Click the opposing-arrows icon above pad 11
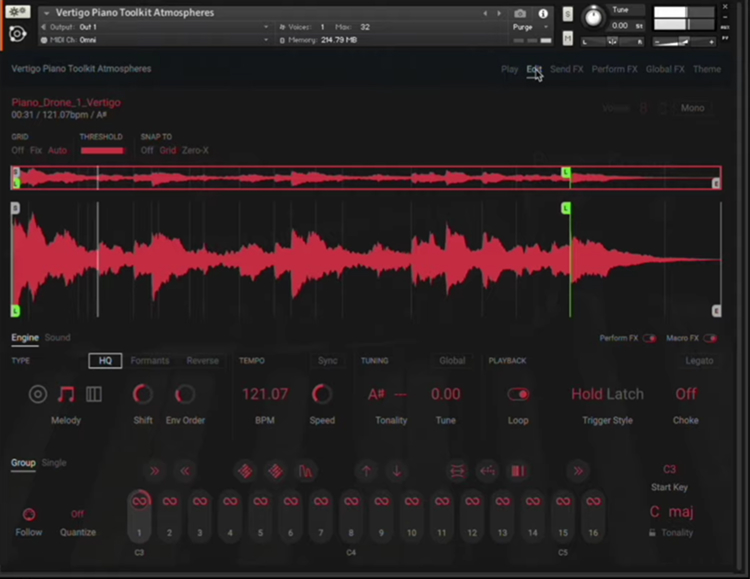Screen dimensions: 750x579 [457, 471]
